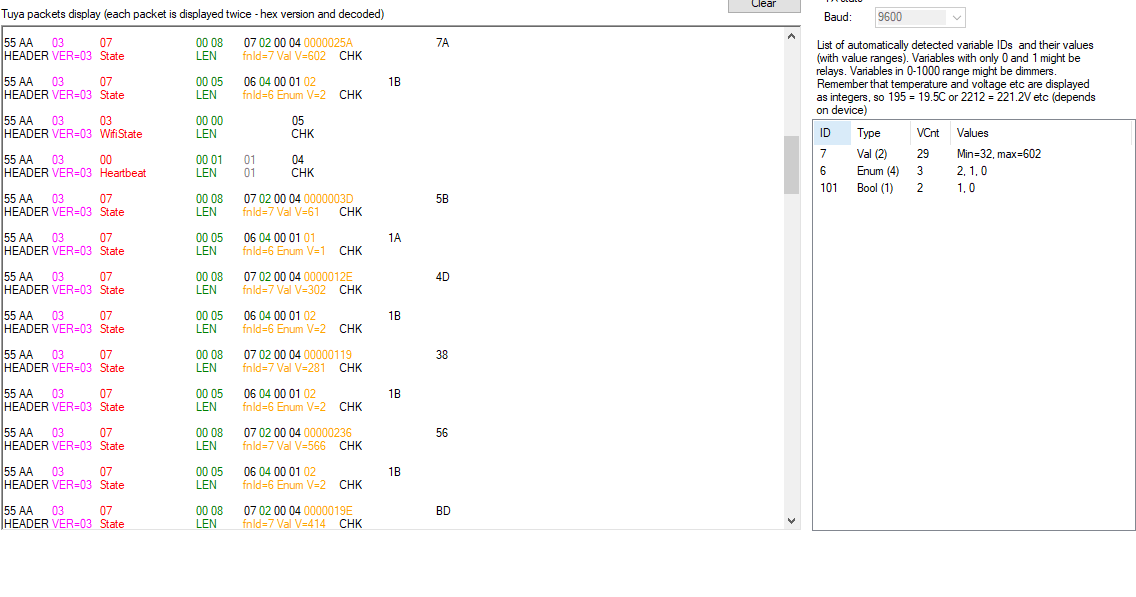The height and width of the screenshot is (597, 1136).
Task: Select variable row with ID 7
Action: pyautogui.click(x=972, y=154)
